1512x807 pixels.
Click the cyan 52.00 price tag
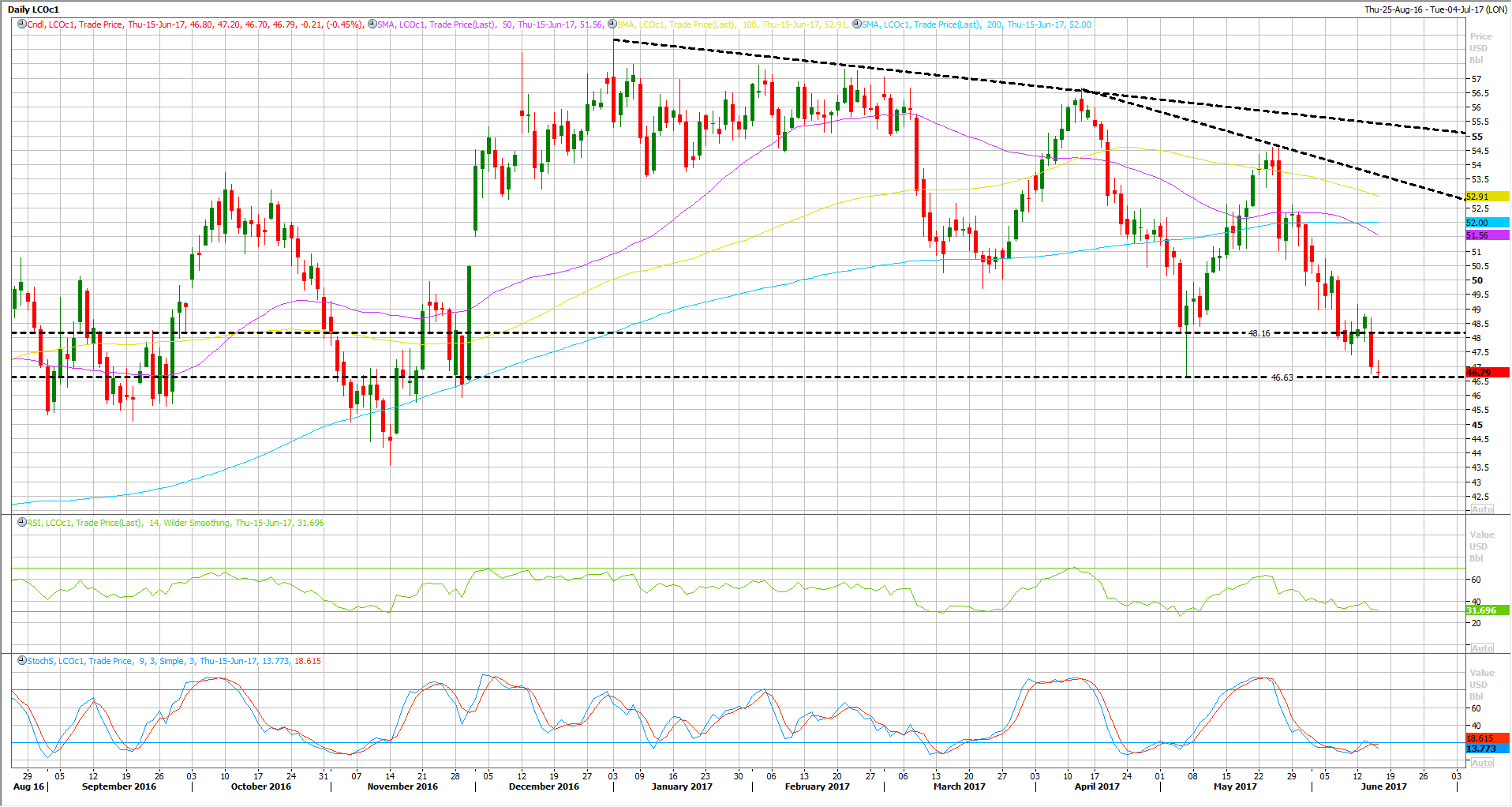(1487, 223)
